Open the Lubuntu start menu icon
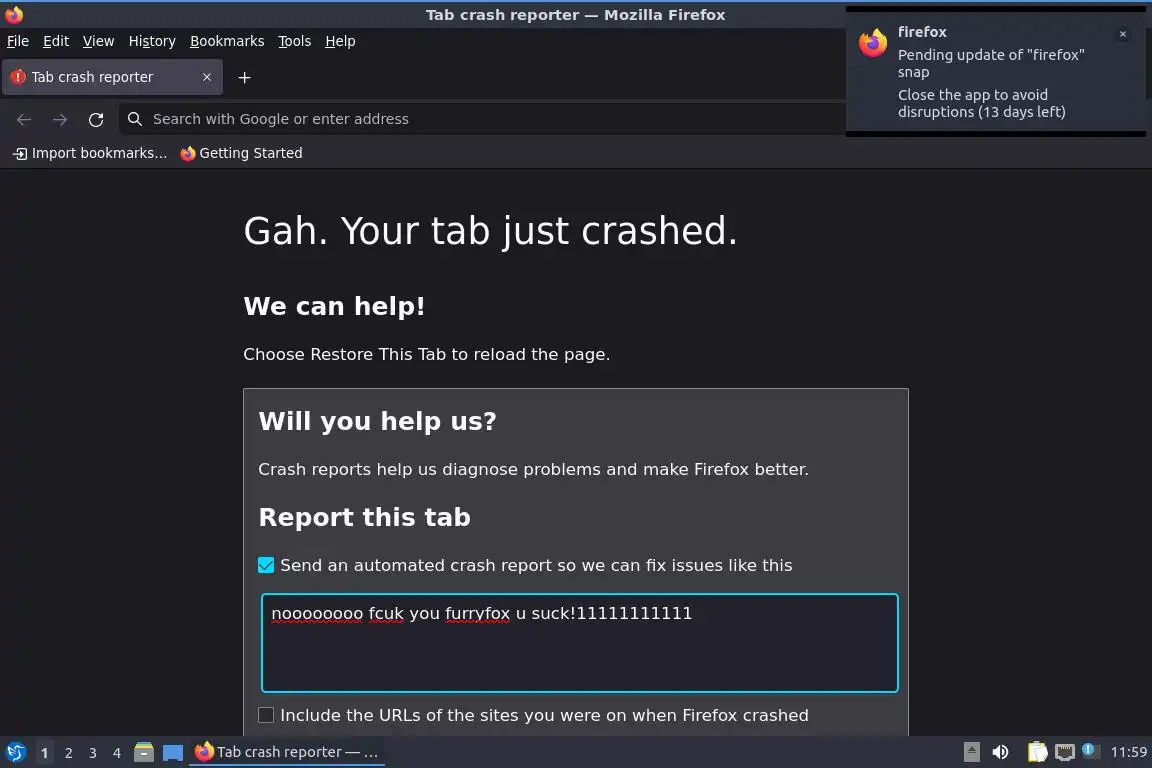Image resolution: width=1152 pixels, height=768 pixels. [15, 752]
